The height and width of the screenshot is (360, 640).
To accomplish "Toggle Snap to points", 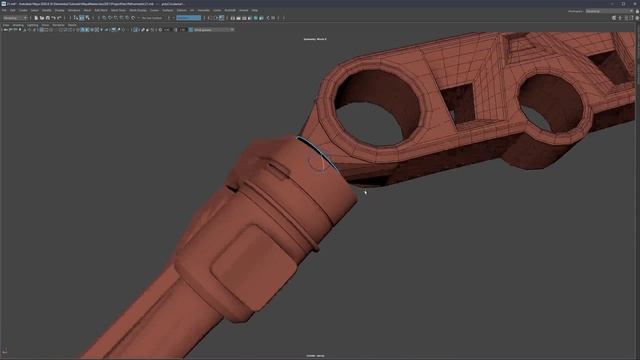I will click(116, 18).
